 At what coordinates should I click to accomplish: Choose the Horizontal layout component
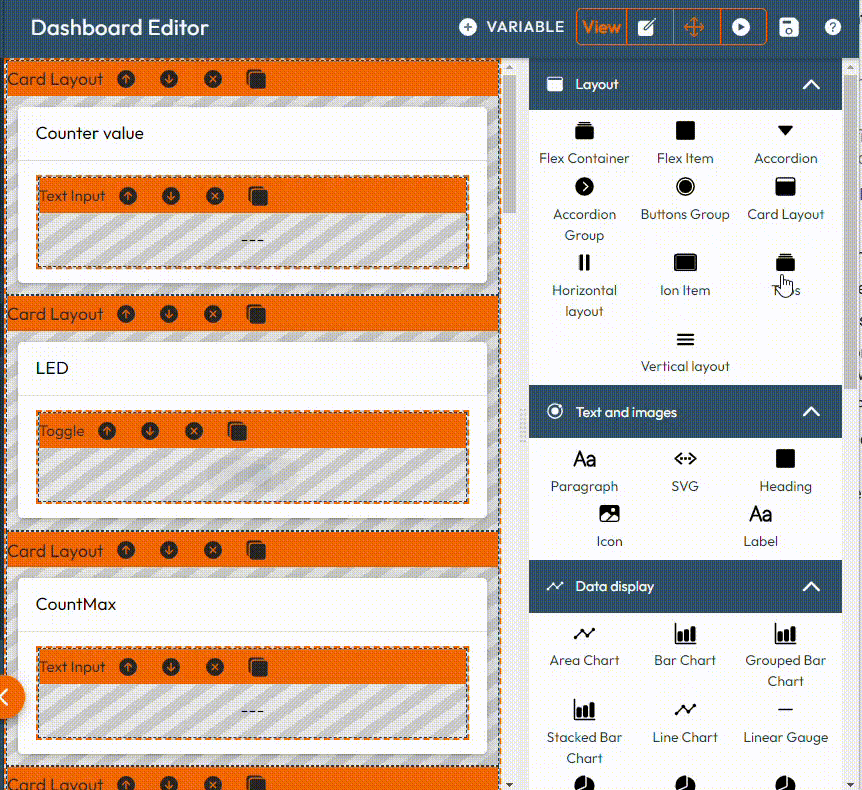click(584, 263)
